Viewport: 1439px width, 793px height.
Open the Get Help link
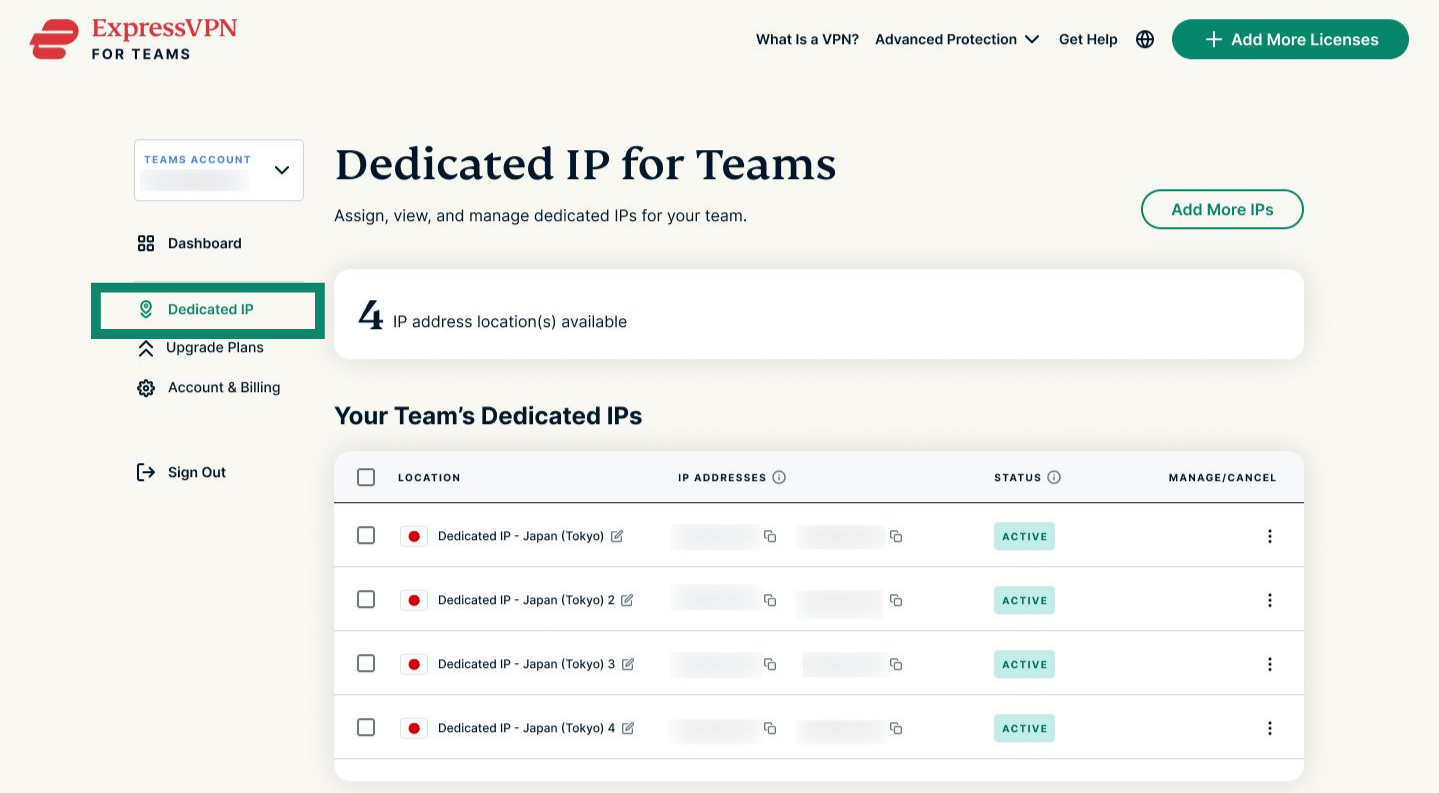pyautogui.click(x=1088, y=40)
